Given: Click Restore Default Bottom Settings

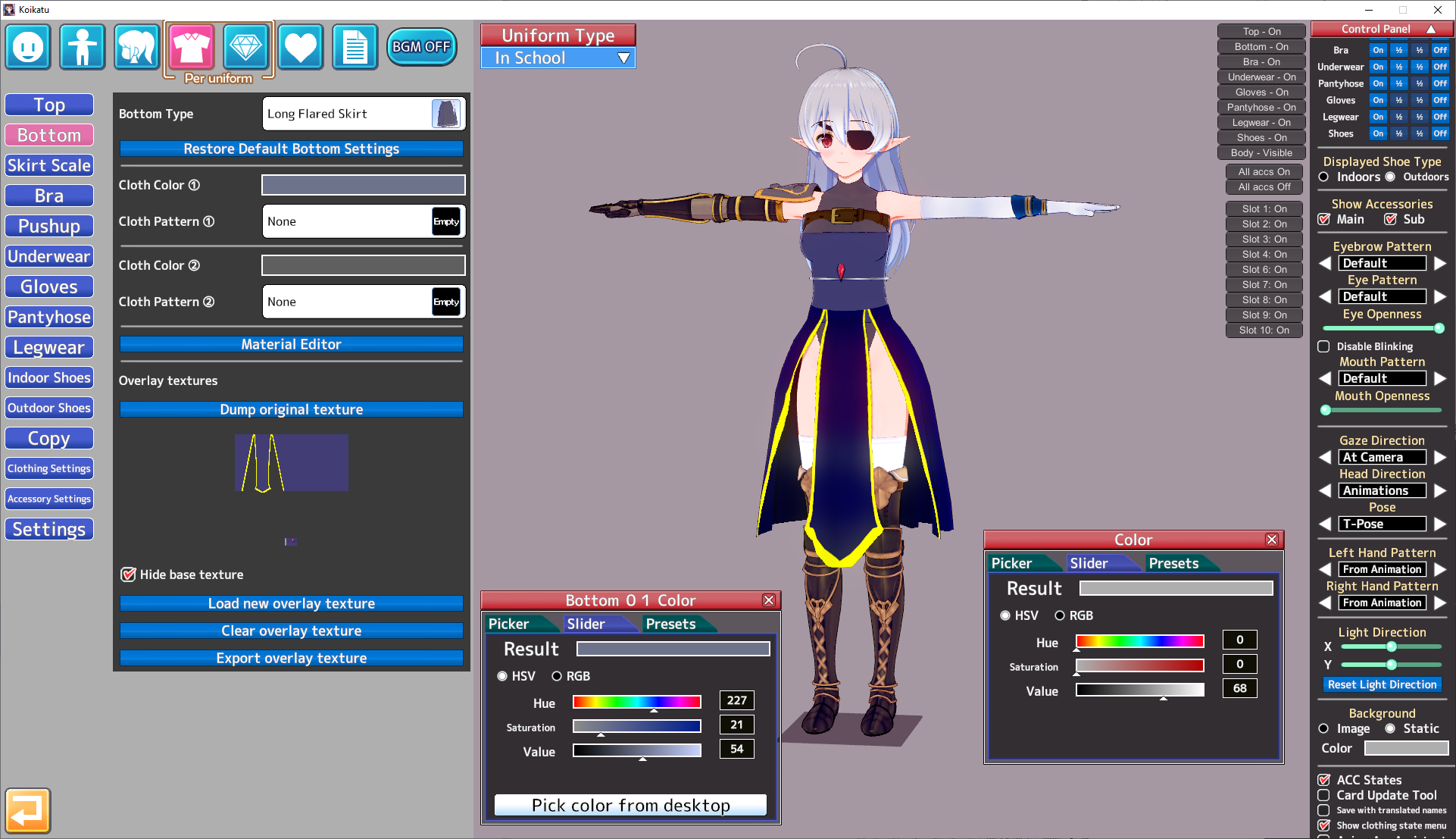Looking at the screenshot, I should pyautogui.click(x=291, y=149).
